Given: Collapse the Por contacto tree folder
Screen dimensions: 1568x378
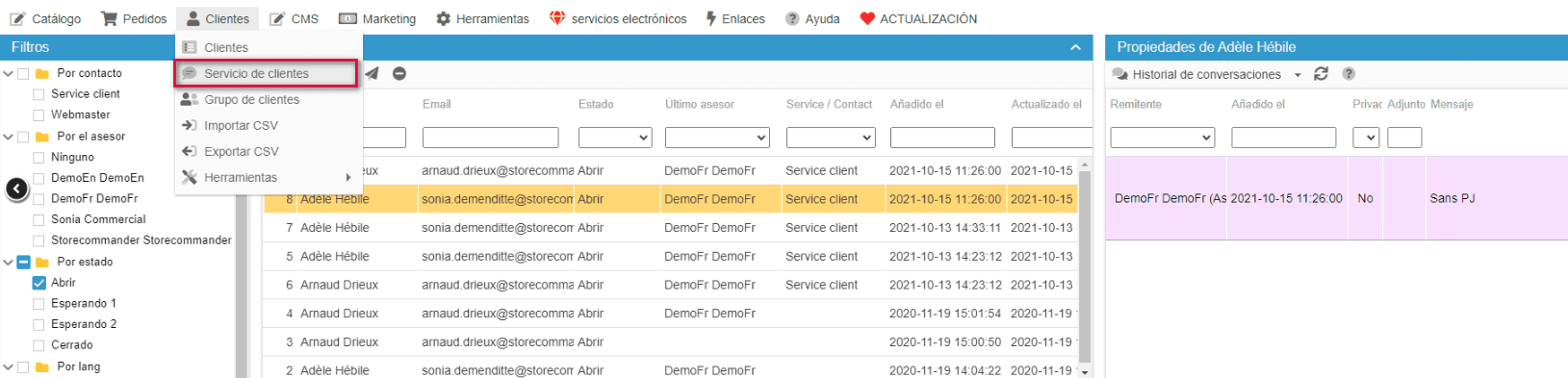Looking at the screenshot, I should coord(8,73).
